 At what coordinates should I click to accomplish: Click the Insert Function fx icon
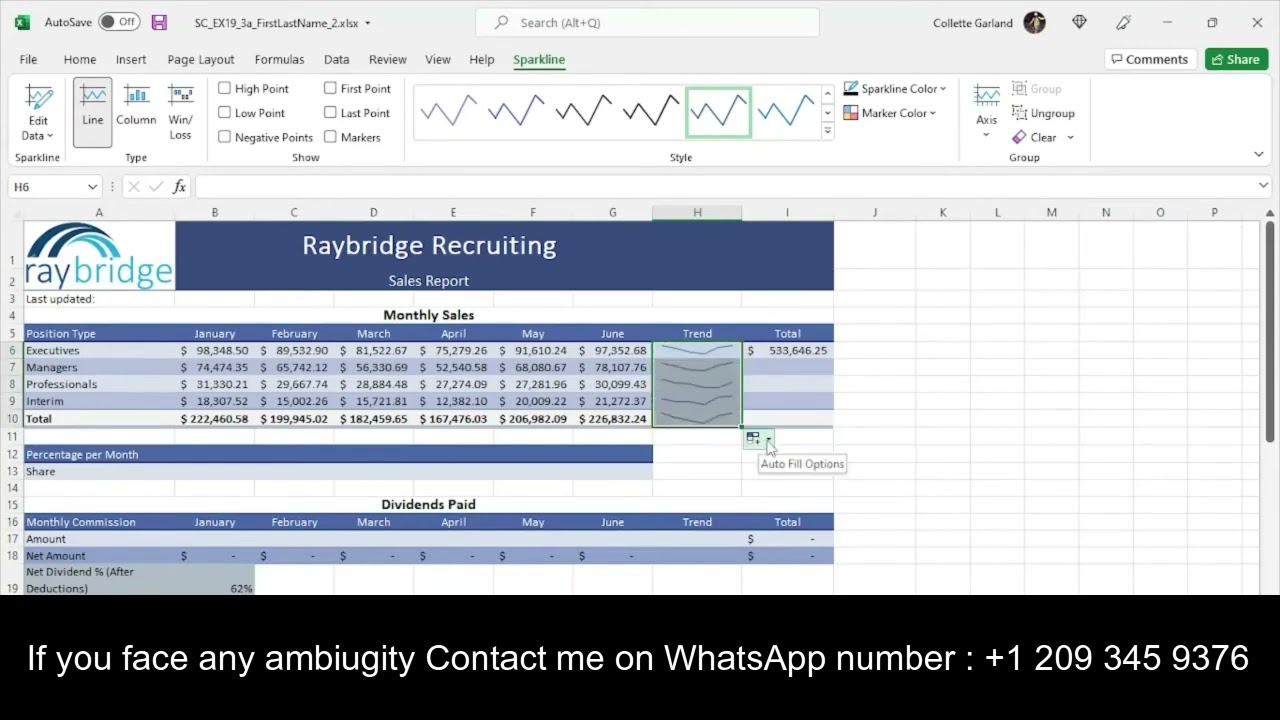point(179,187)
